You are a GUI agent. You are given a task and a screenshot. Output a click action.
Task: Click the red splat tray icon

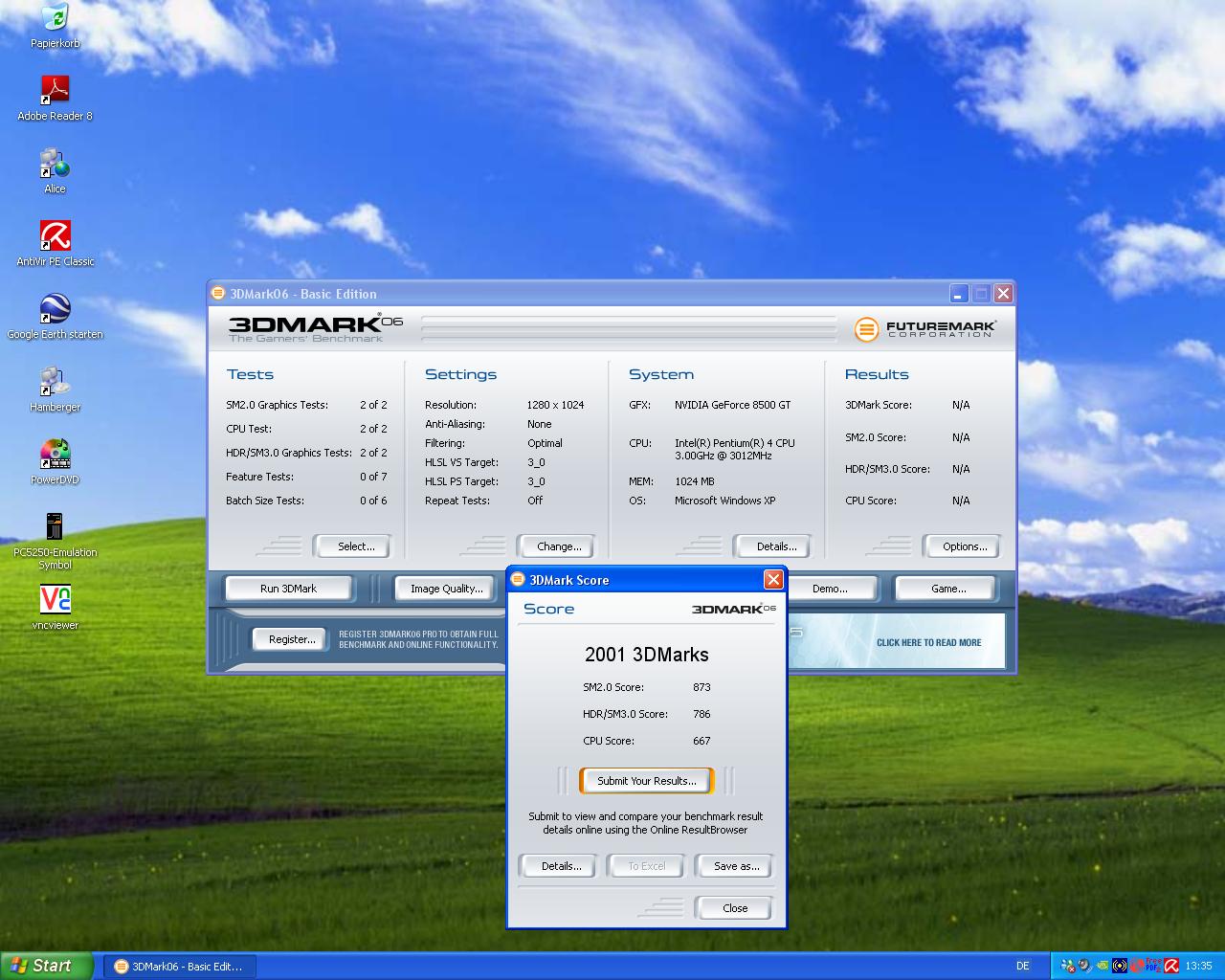[1137, 966]
